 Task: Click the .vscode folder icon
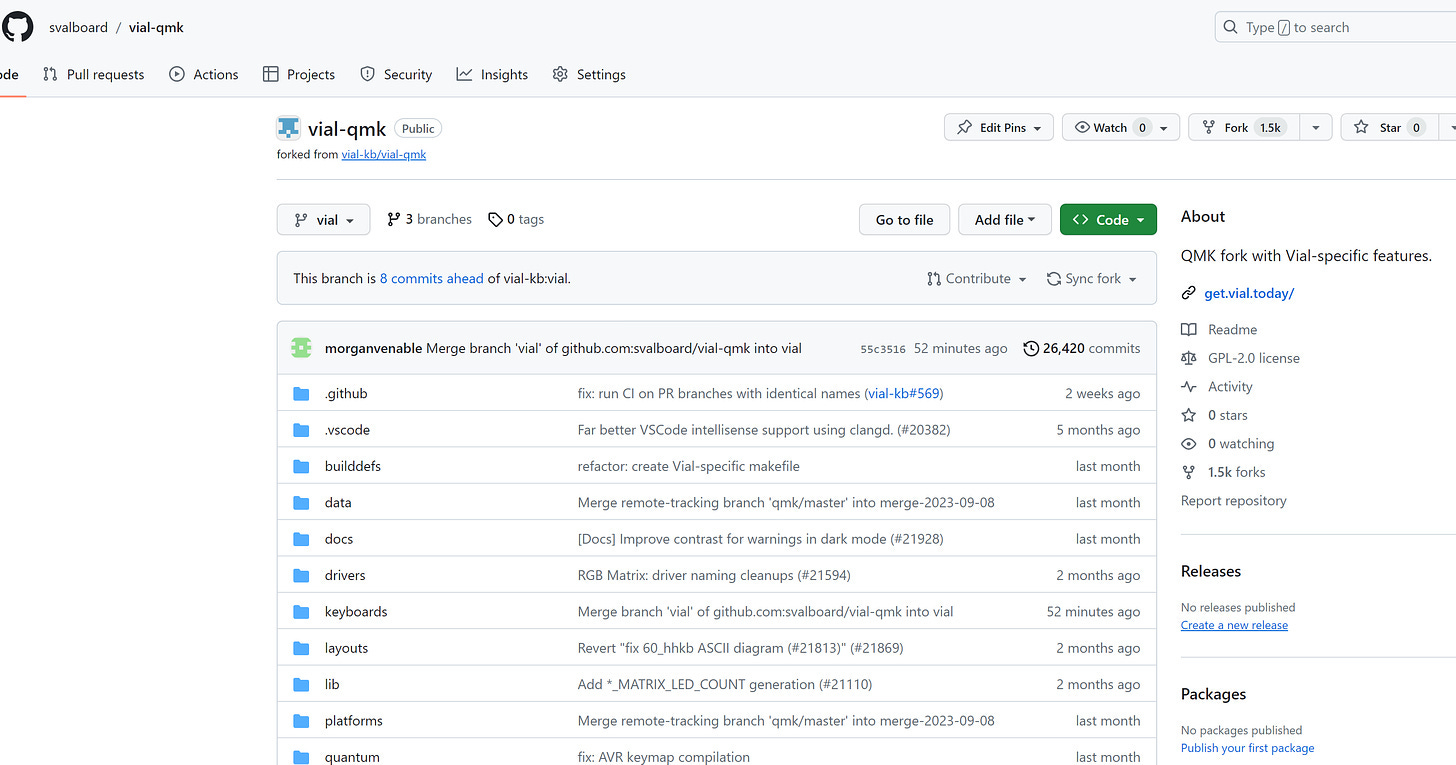point(301,430)
